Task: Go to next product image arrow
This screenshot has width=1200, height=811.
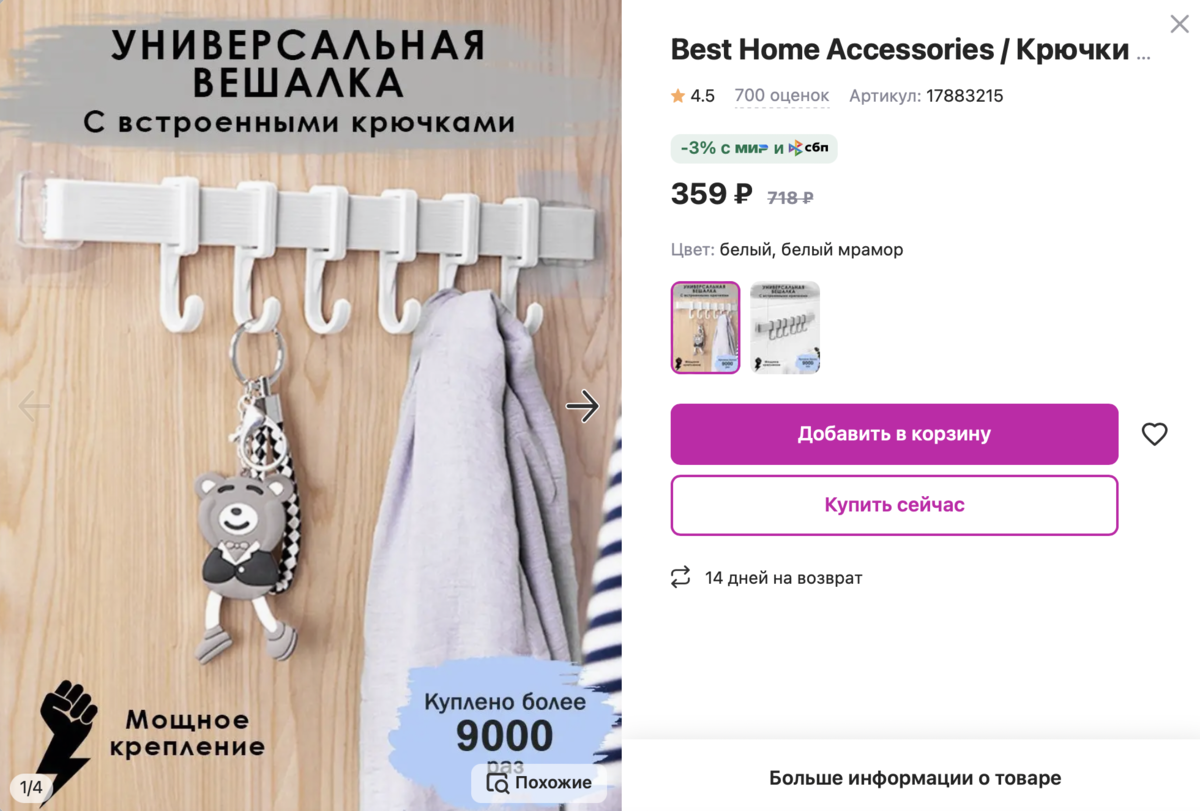Action: (582, 406)
